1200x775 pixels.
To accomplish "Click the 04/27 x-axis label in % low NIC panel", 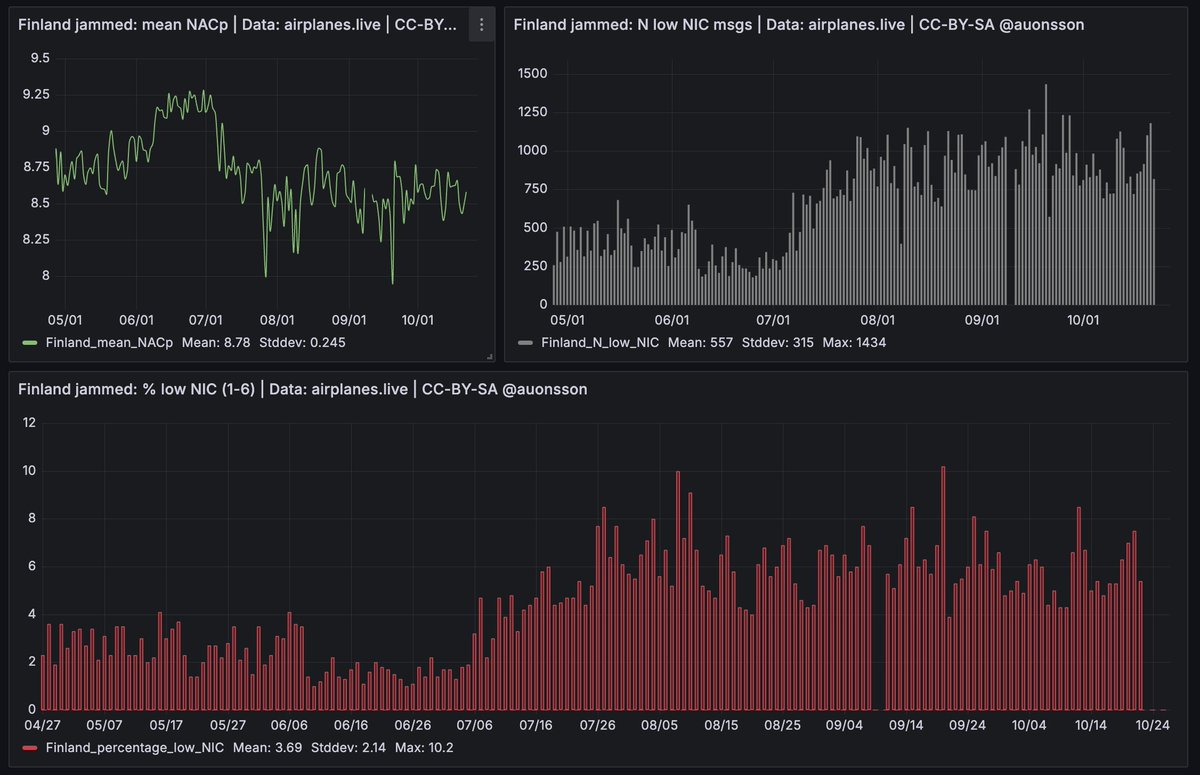I will point(42,725).
